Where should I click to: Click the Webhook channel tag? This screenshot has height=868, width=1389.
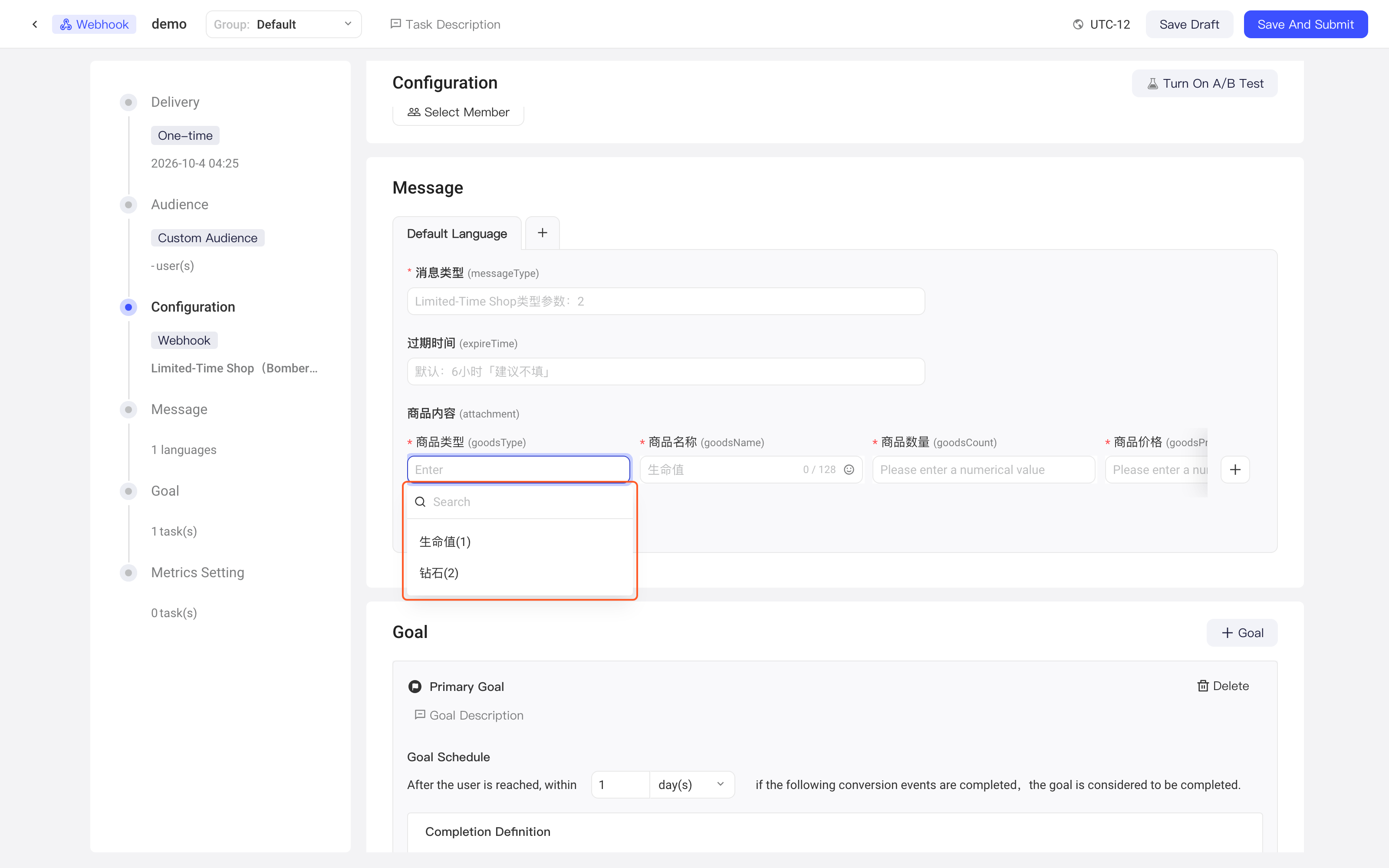click(94, 24)
